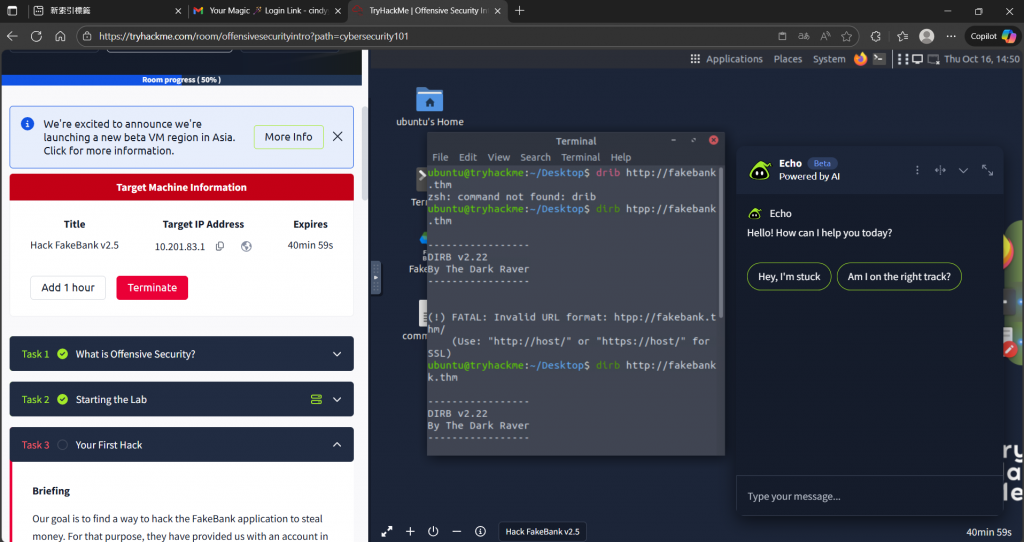Toggle the split-pane divider handle
The image size is (1024, 542).
(x=376, y=278)
